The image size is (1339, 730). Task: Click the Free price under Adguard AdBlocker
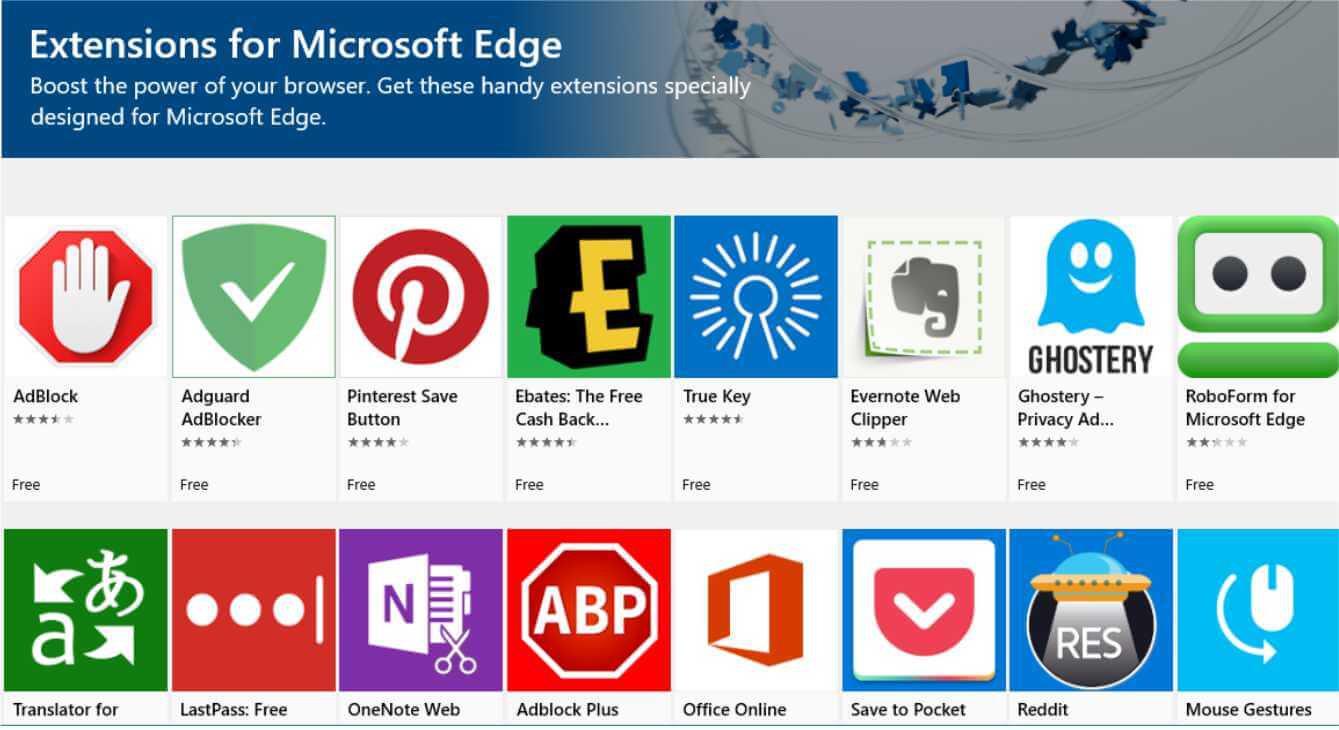(x=194, y=485)
